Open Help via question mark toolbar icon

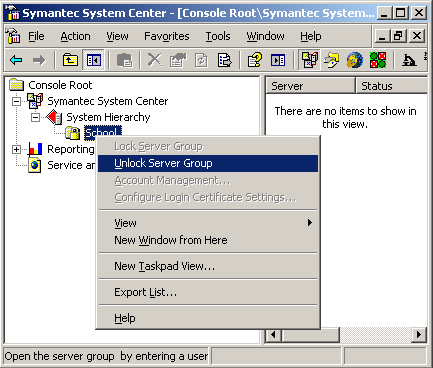255,60
